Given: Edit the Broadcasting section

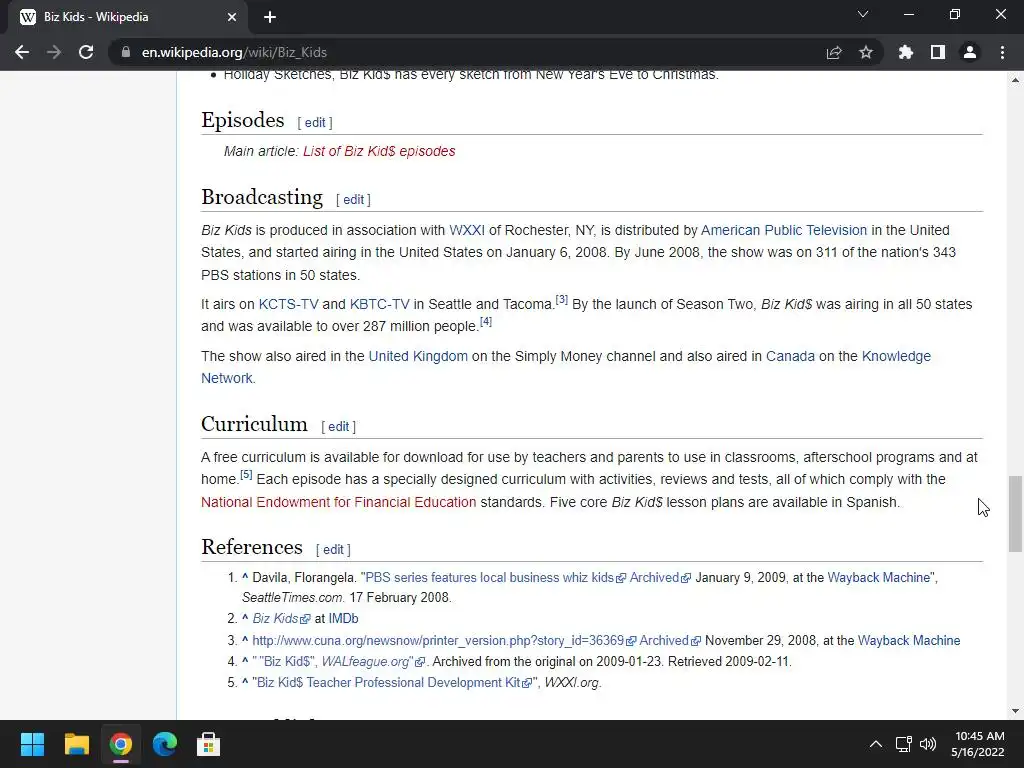Looking at the screenshot, I should pos(353,200).
